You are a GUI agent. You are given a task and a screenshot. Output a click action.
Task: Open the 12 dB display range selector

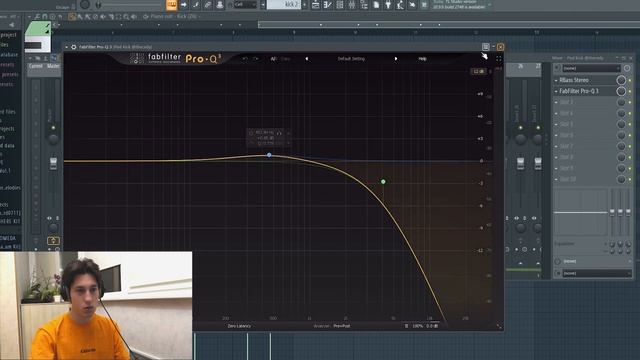pyautogui.click(x=478, y=71)
